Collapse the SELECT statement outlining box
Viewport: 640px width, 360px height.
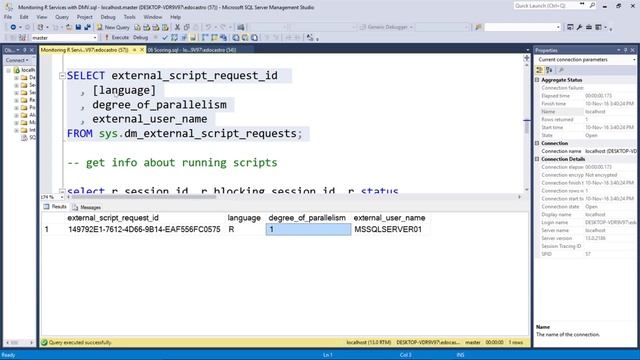(62, 76)
